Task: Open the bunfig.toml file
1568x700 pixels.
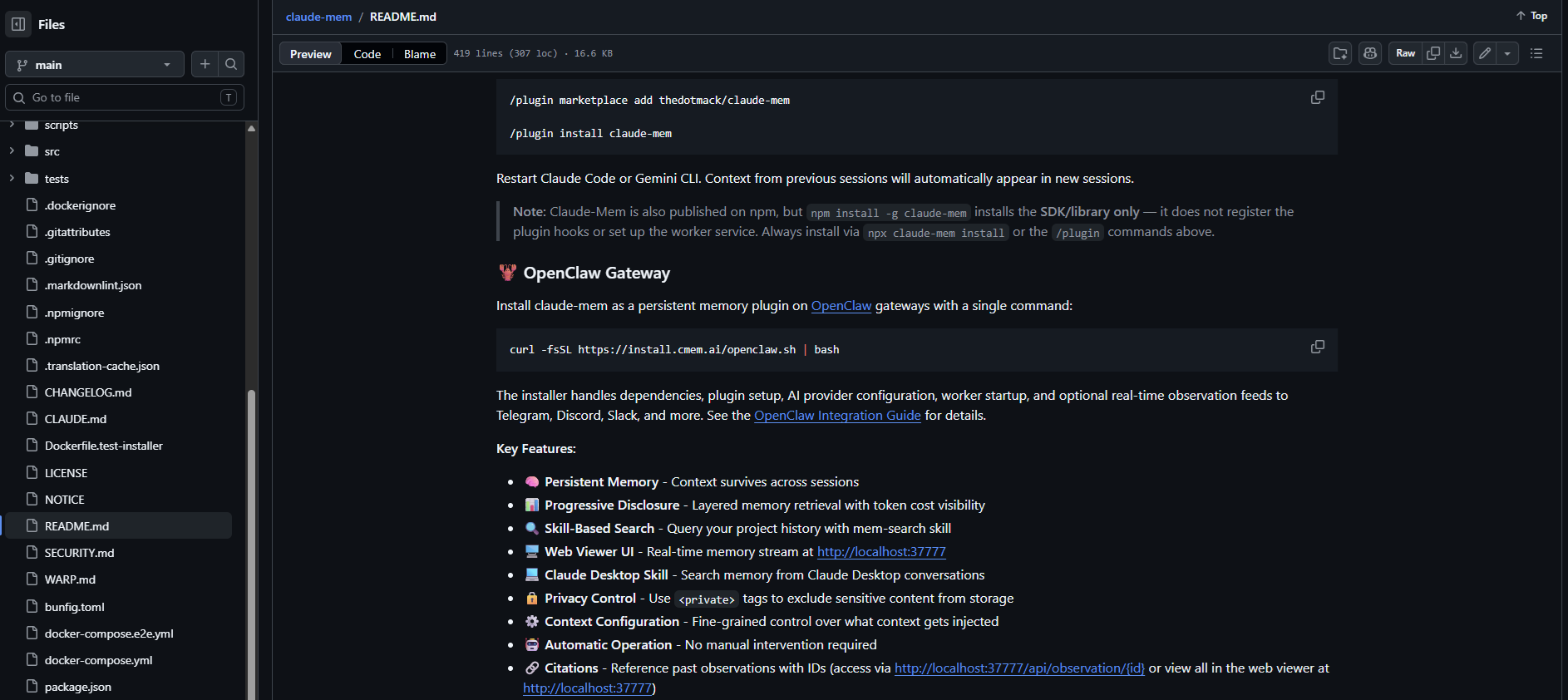Action: (75, 607)
